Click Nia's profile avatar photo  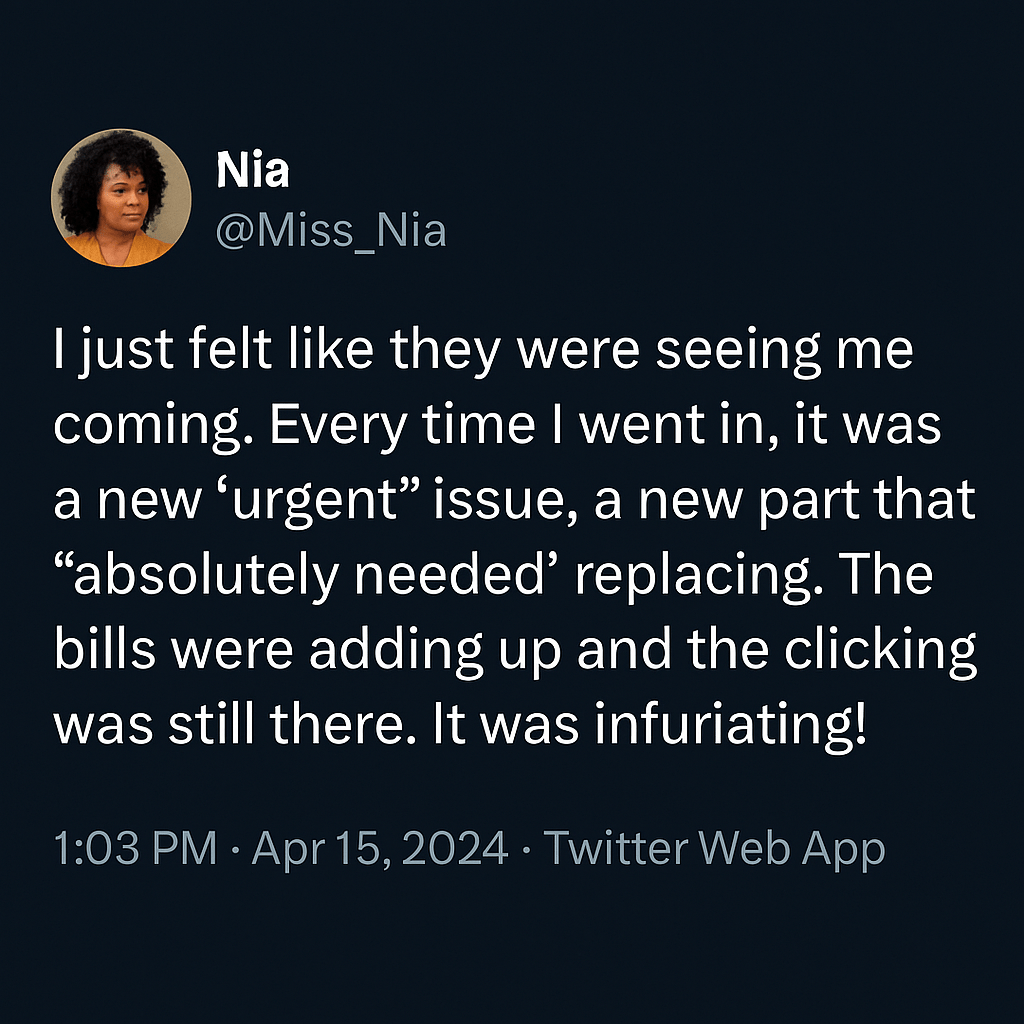click(x=121, y=198)
